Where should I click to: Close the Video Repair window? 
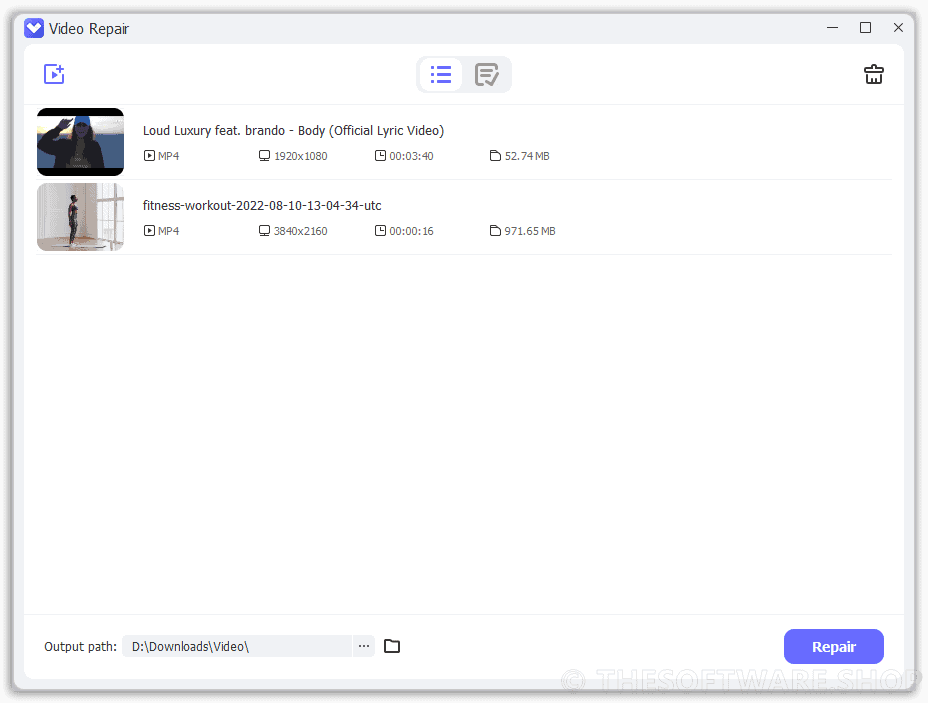898,28
